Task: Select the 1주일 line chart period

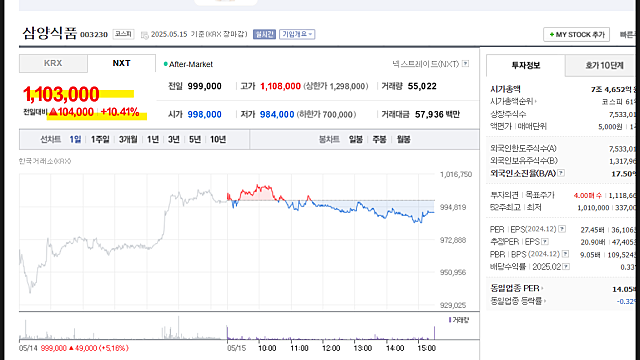Action: click(x=100, y=140)
